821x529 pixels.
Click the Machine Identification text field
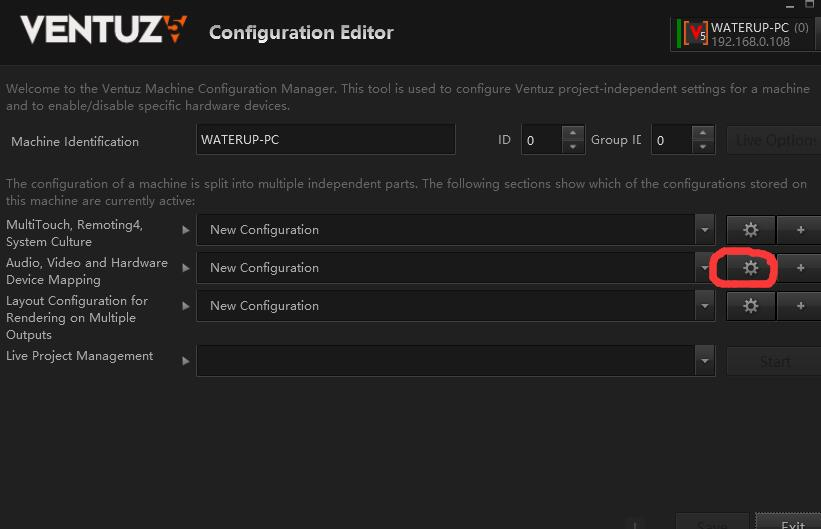[x=326, y=139]
